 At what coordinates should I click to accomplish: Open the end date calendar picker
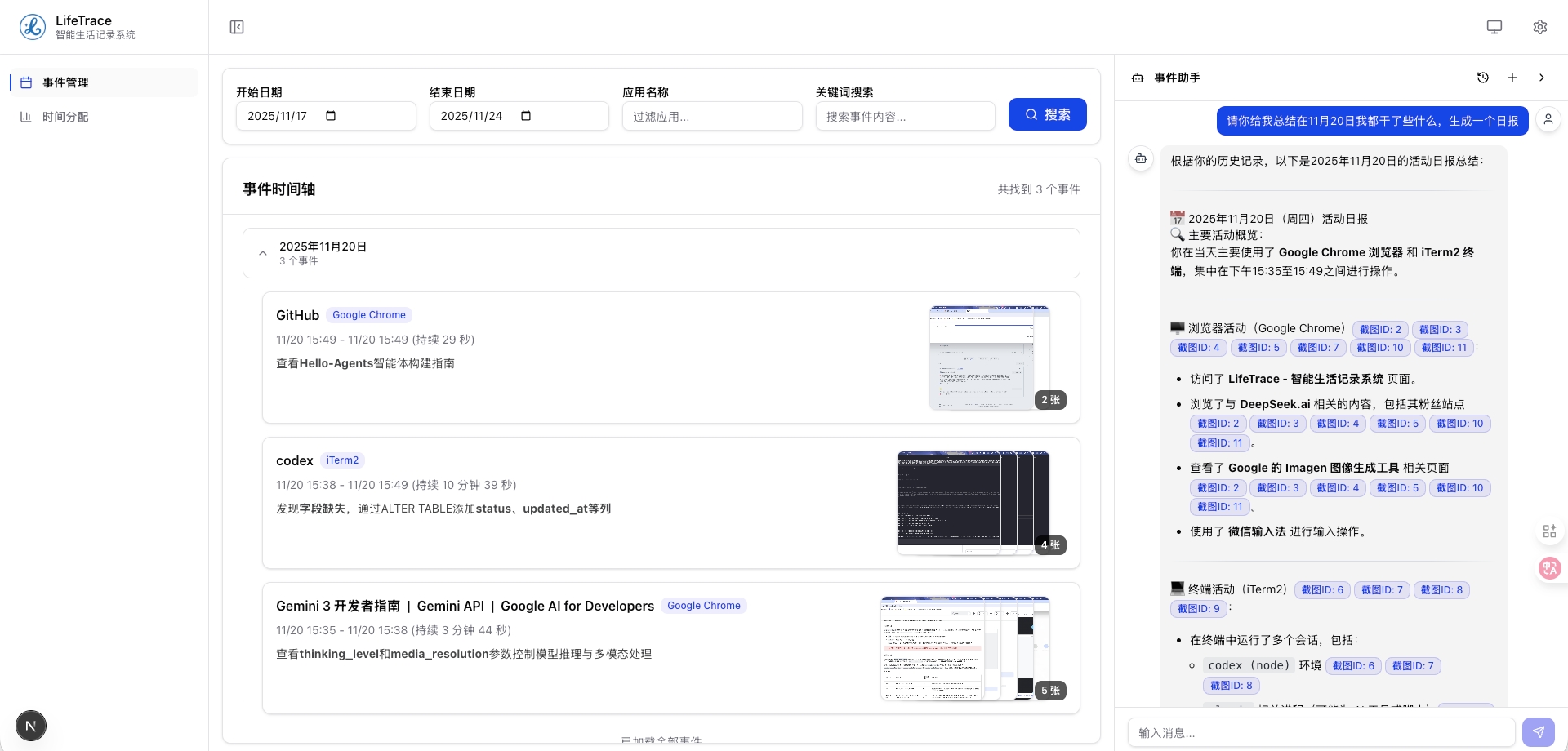pos(525,116)
